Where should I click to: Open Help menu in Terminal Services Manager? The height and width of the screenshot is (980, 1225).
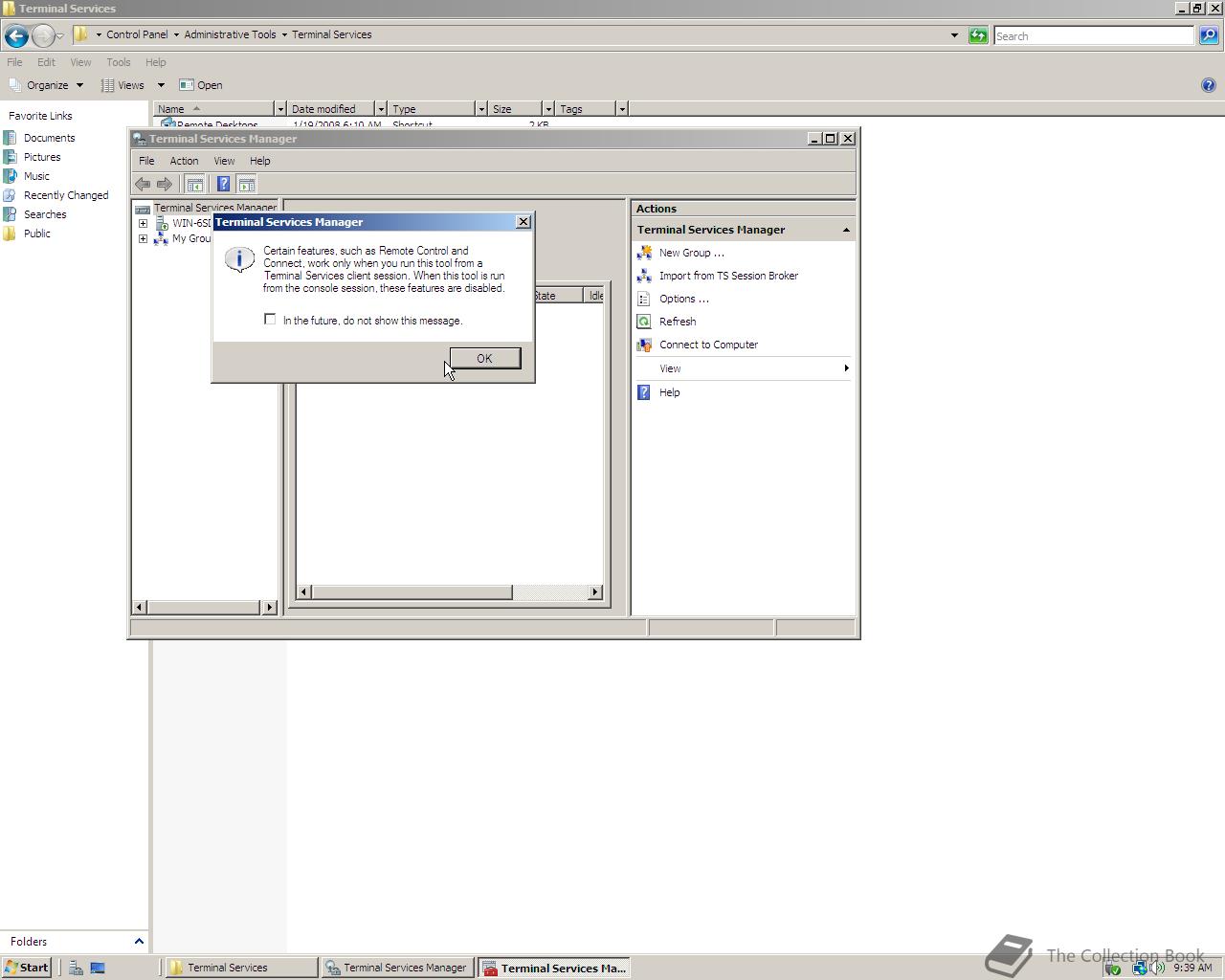tap(259, 161)
